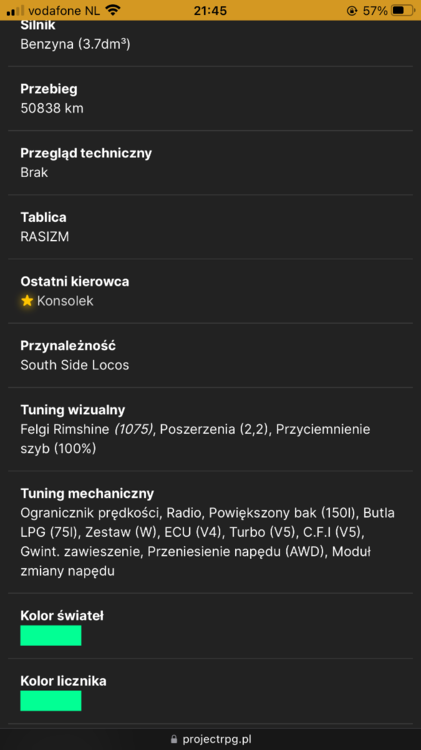Screen dimensions: 421x750
Task: Tap the Felgi Rimshine (1075) text
Action: [87, 429]
